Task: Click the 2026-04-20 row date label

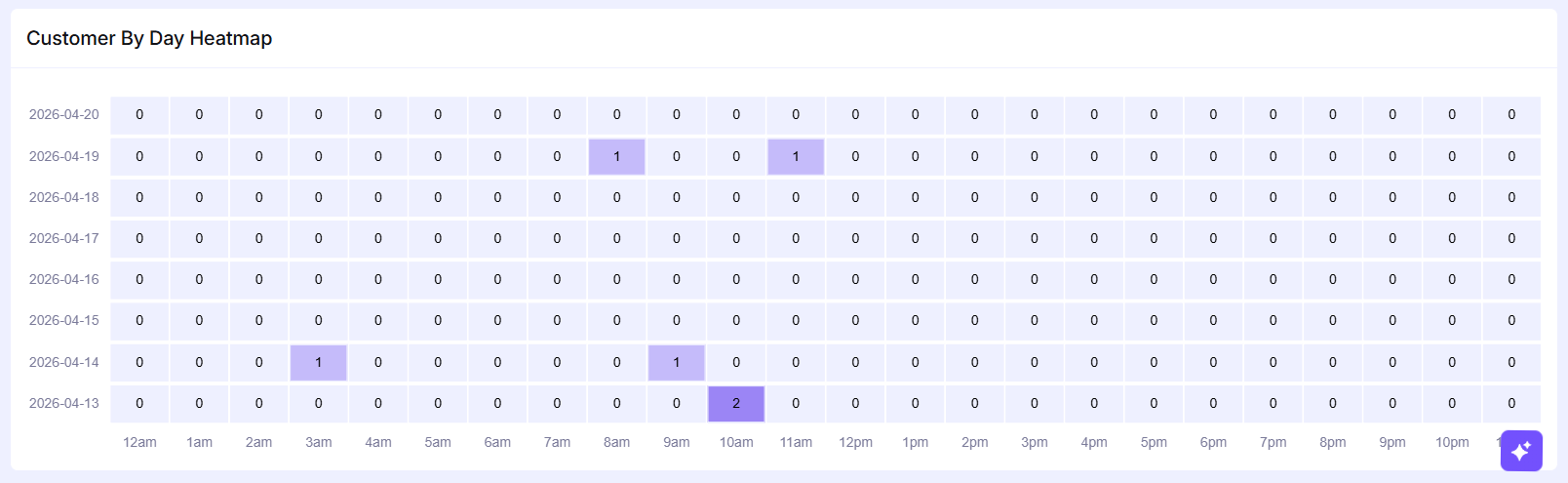Action: tap(64, 115)
